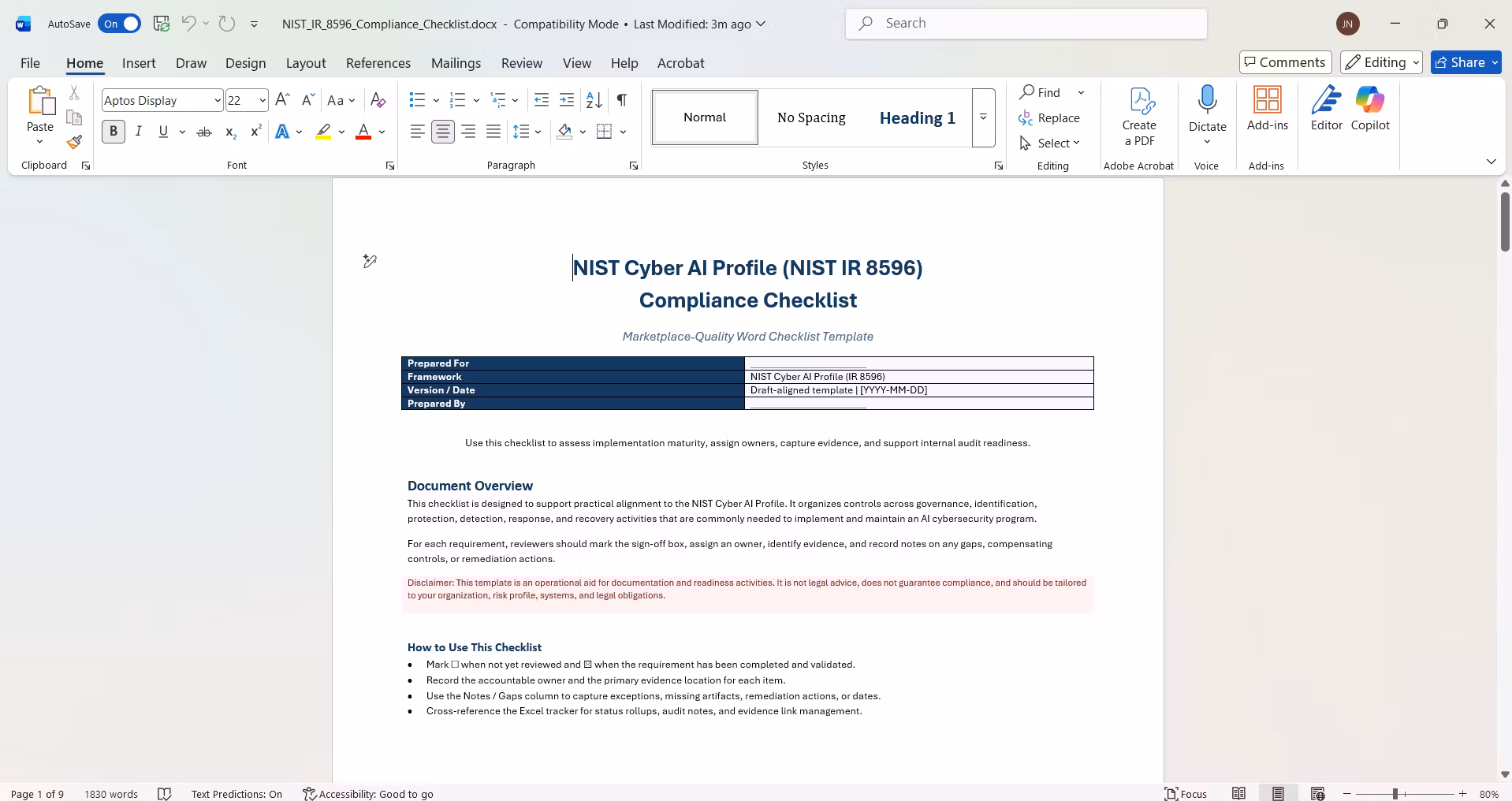Click the Create a PDF icon

1139,117
